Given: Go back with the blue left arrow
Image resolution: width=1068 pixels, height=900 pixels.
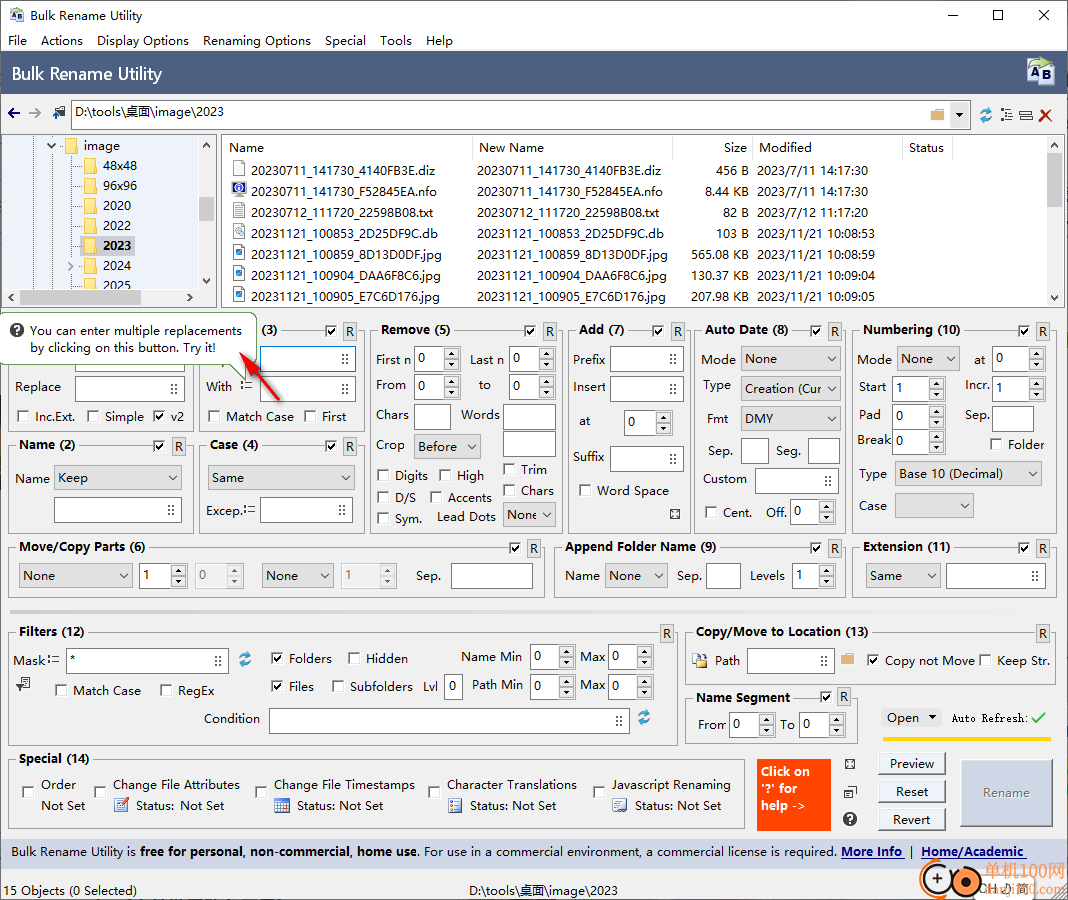Looking at the screenshot, I should [14, 113].
